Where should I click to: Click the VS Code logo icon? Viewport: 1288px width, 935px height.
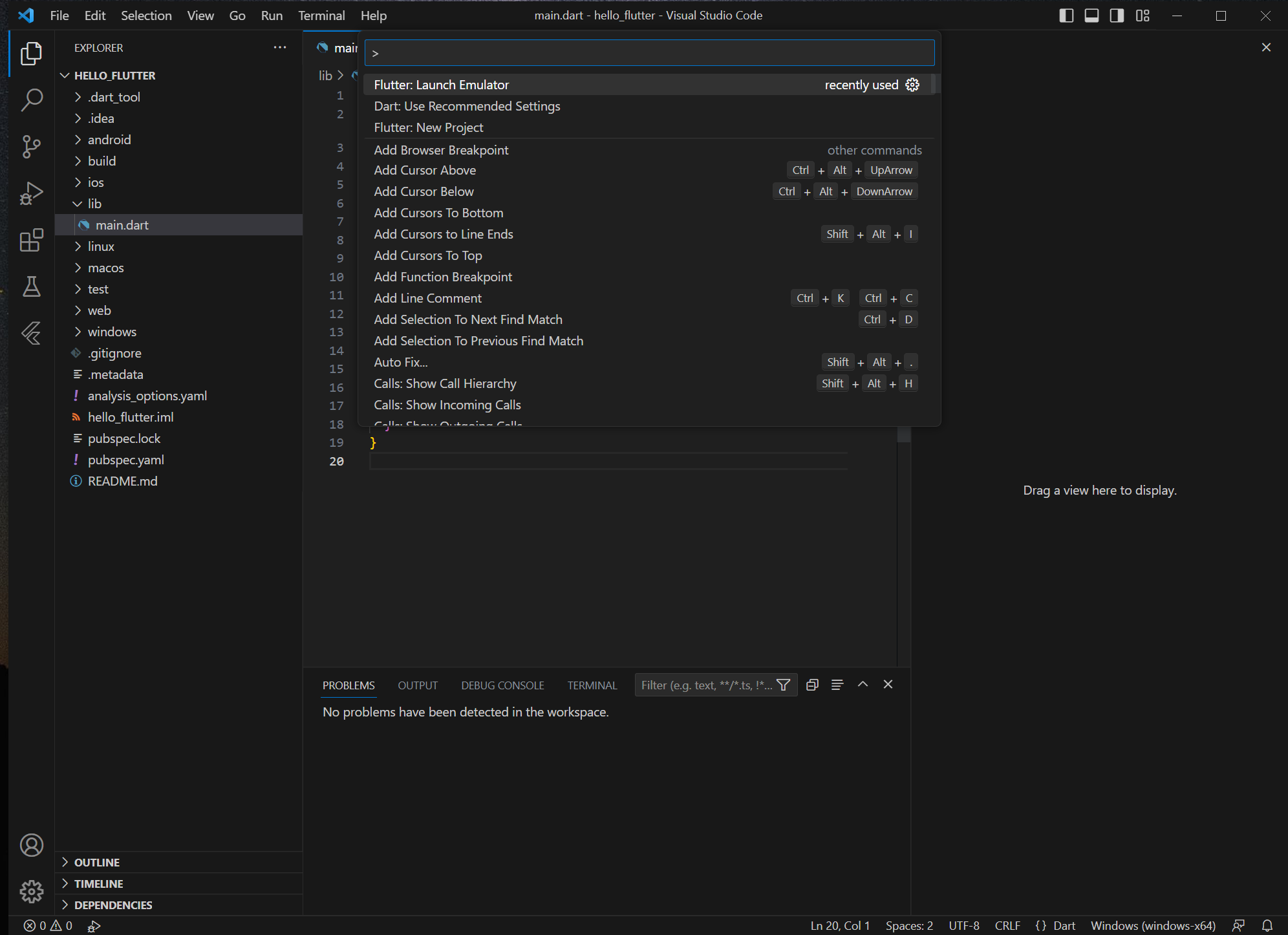tap(26, 16)
